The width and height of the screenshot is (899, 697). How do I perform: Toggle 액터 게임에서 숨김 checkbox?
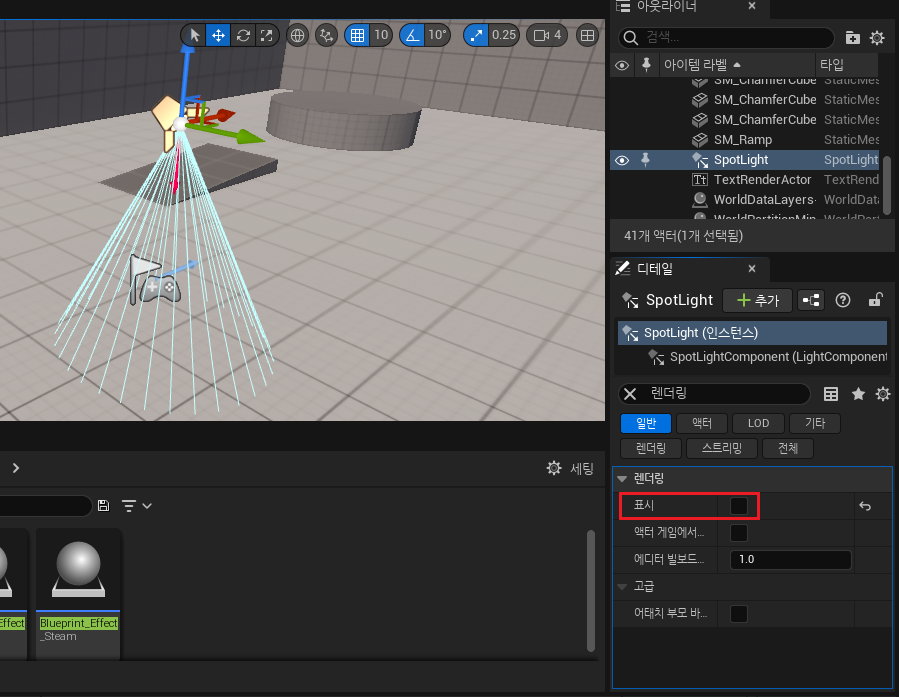[738, 533]
